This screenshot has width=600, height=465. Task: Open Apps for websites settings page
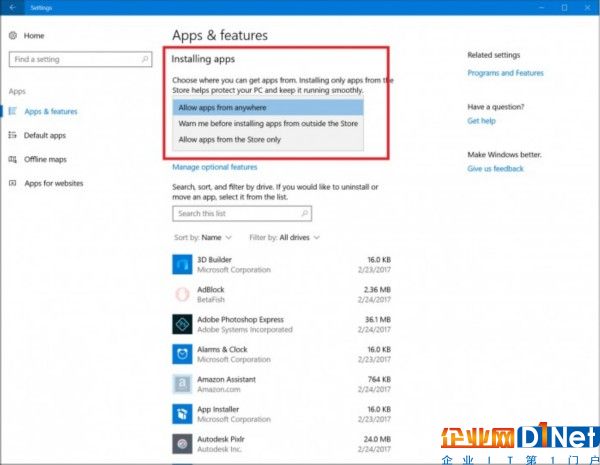(x=54, y=183)
